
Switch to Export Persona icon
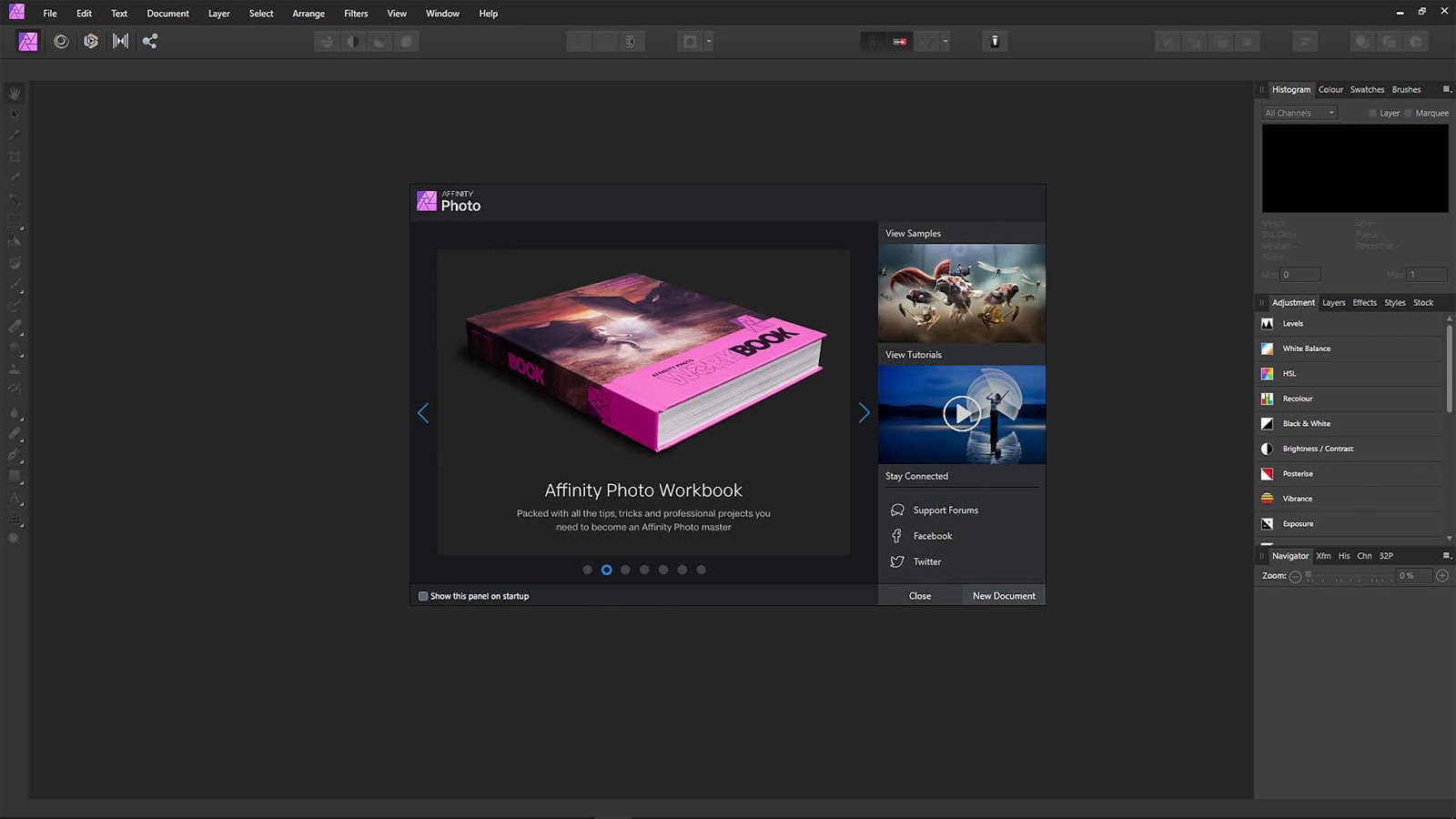click(x=150, y=41)
